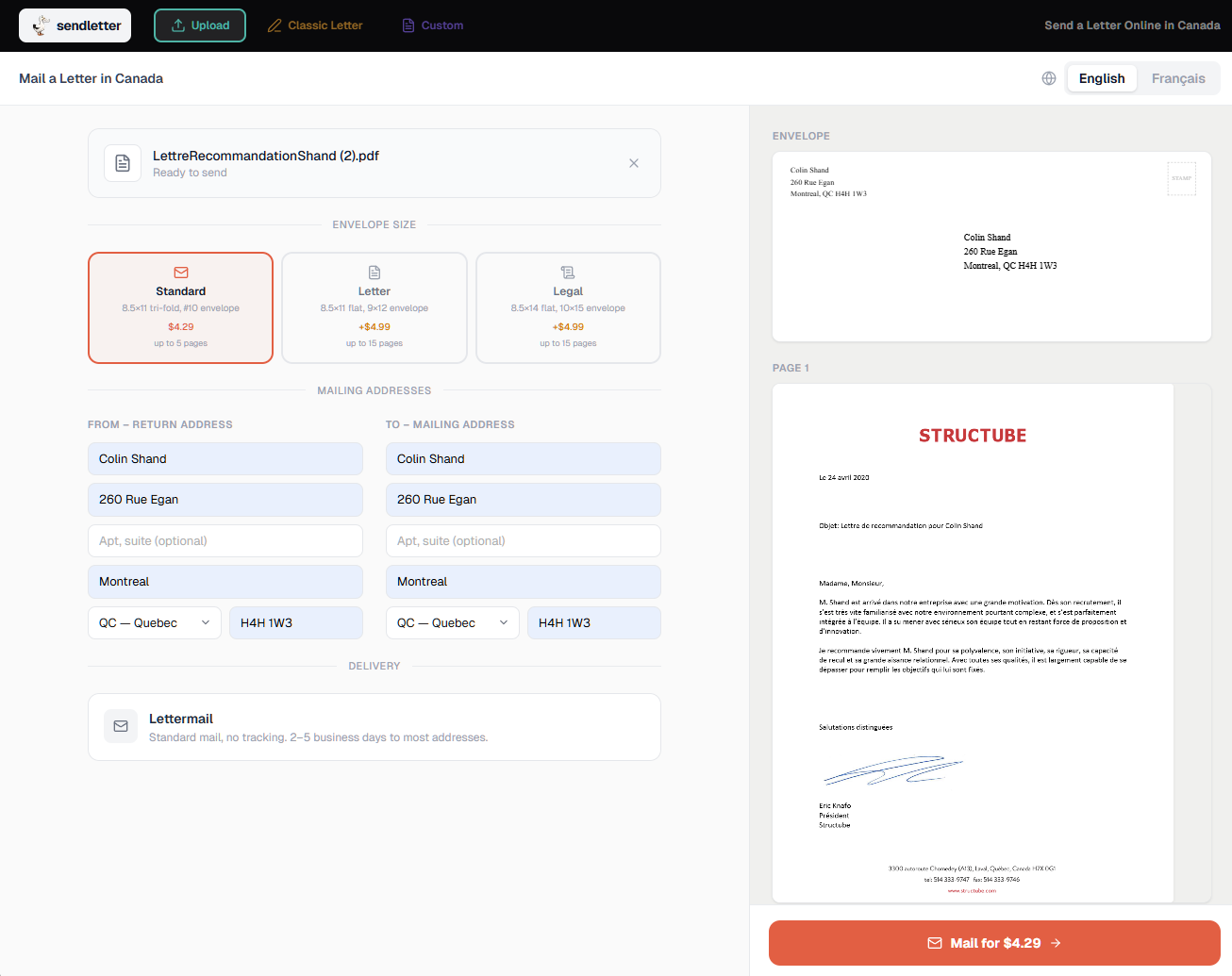
Task: Open the Upload tab
Action: pyautogui.click(x=200, y=25)
